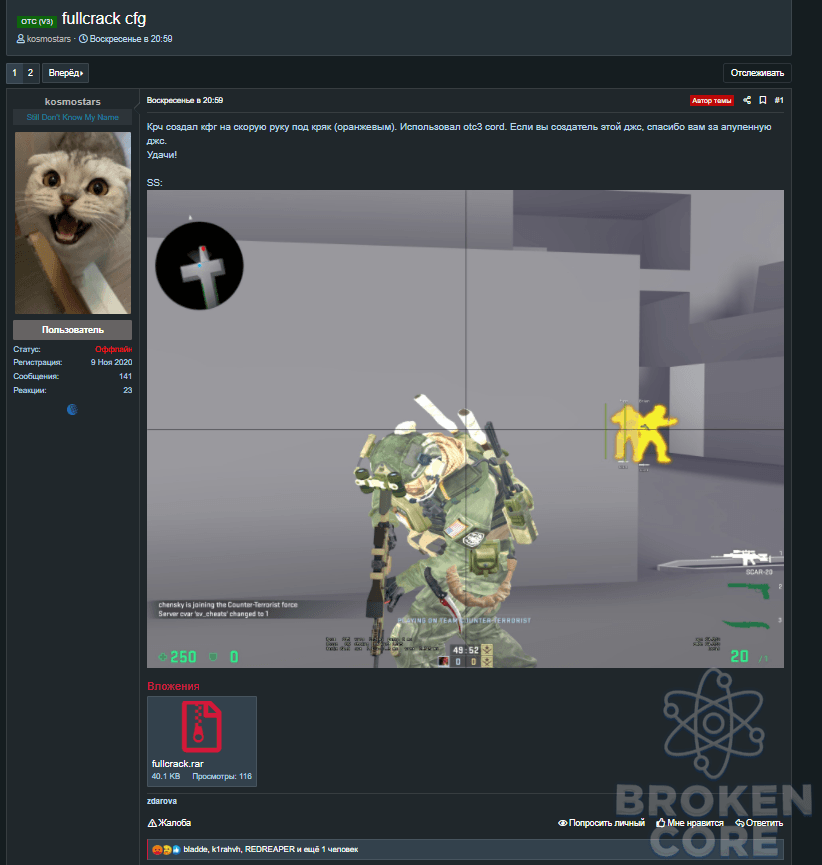This screenshot has width=822, height=865.
Task: Open kosmostars profile from sidebar username
Action: coord(72,102)
